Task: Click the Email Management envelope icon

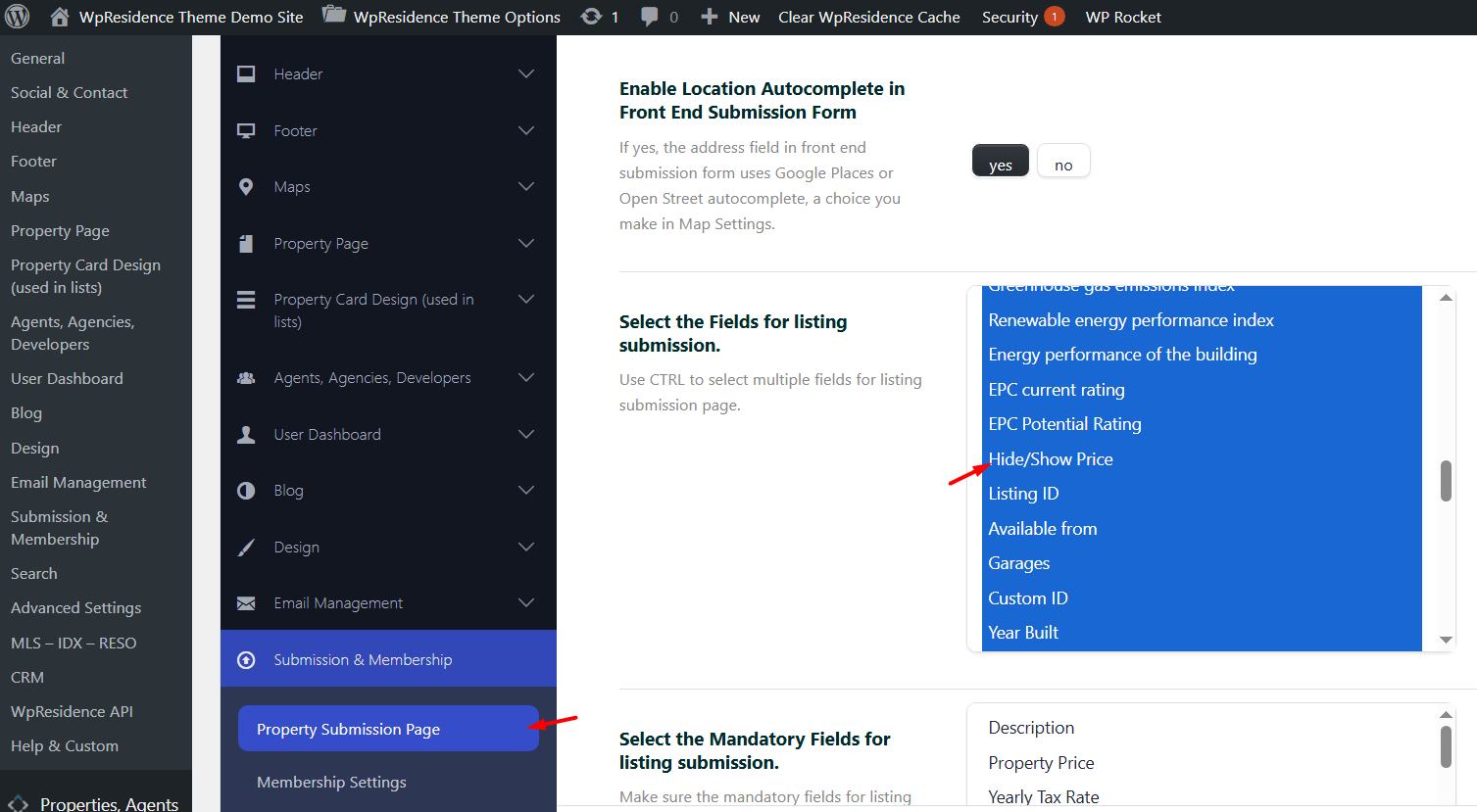Action: point(246,603)
